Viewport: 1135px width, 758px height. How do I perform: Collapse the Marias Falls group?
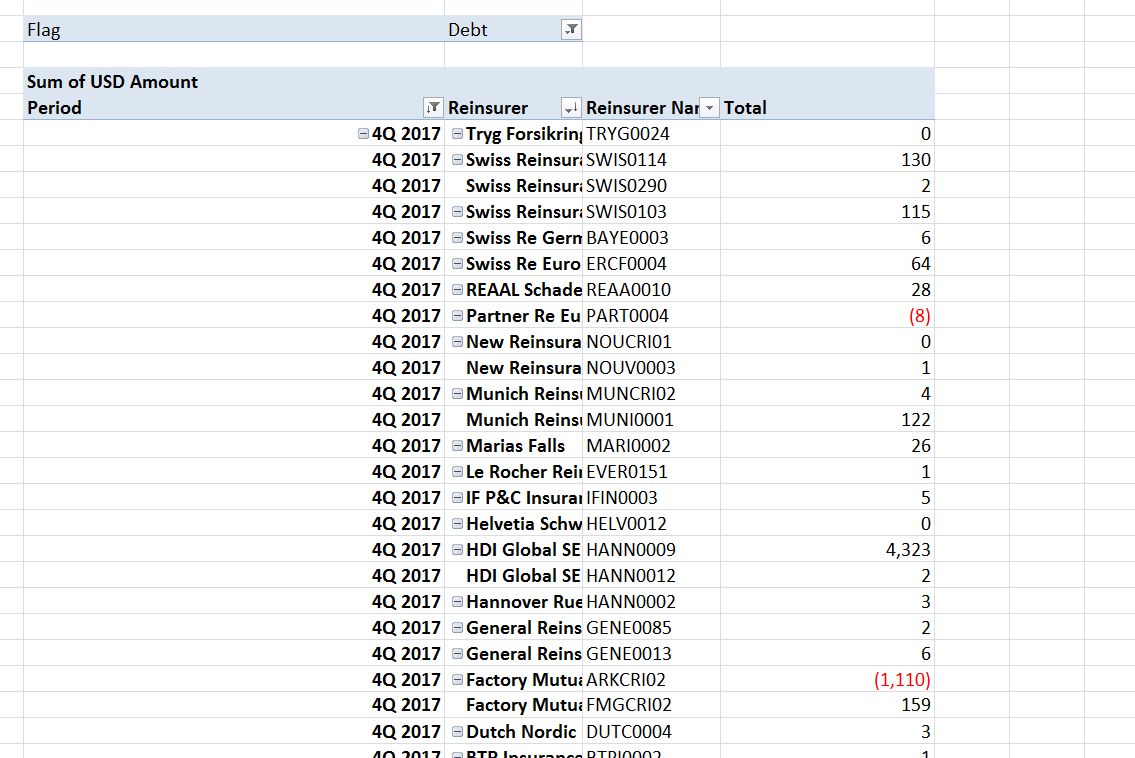point(457,446)
